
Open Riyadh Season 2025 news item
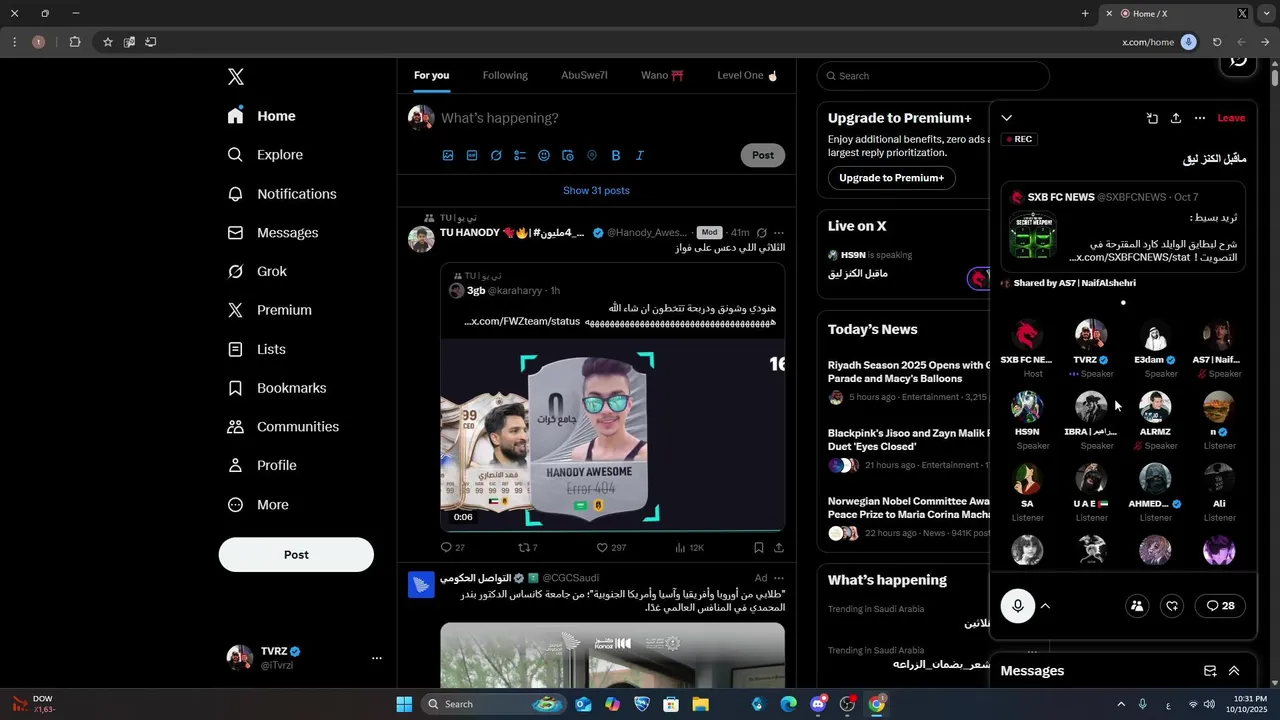908,382
